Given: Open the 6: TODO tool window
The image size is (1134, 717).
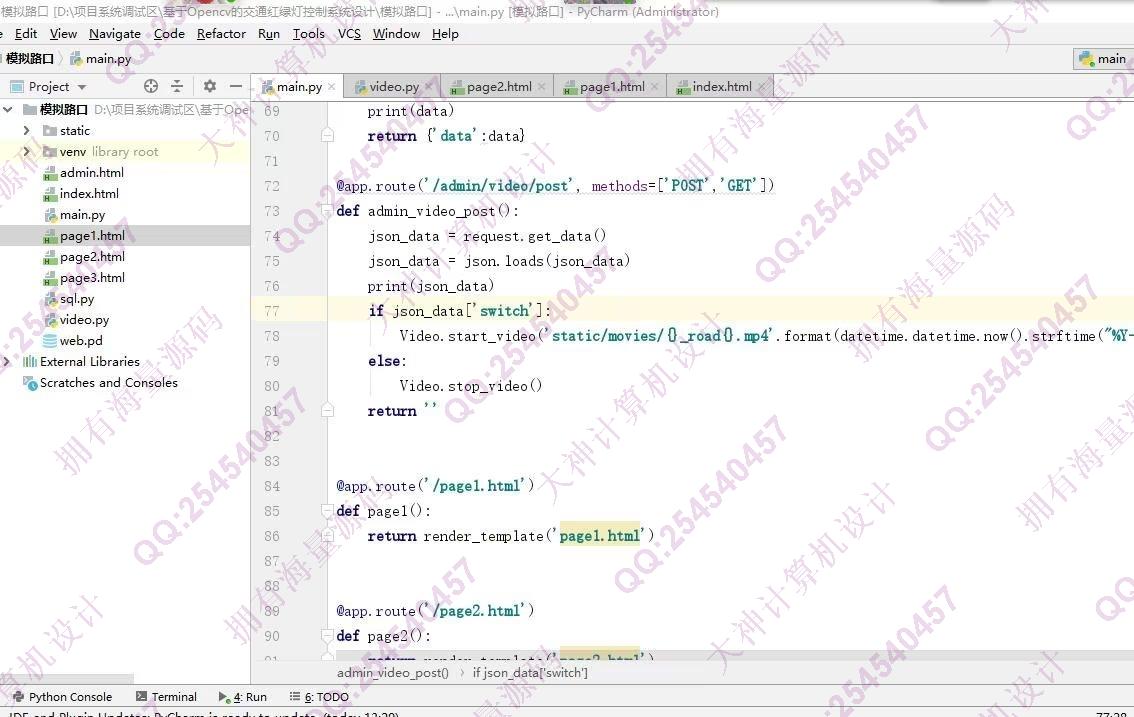Looking at the screenshot, I should [x=319, y=697].
